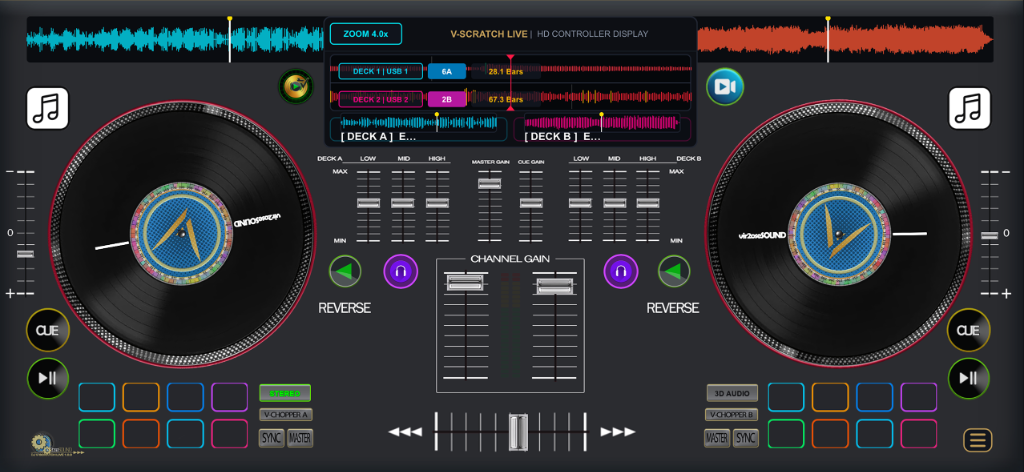This screenshot has height=472, width=1024.
Task: Tap Deck B purple performance pad
Action: tap(919, 397)
